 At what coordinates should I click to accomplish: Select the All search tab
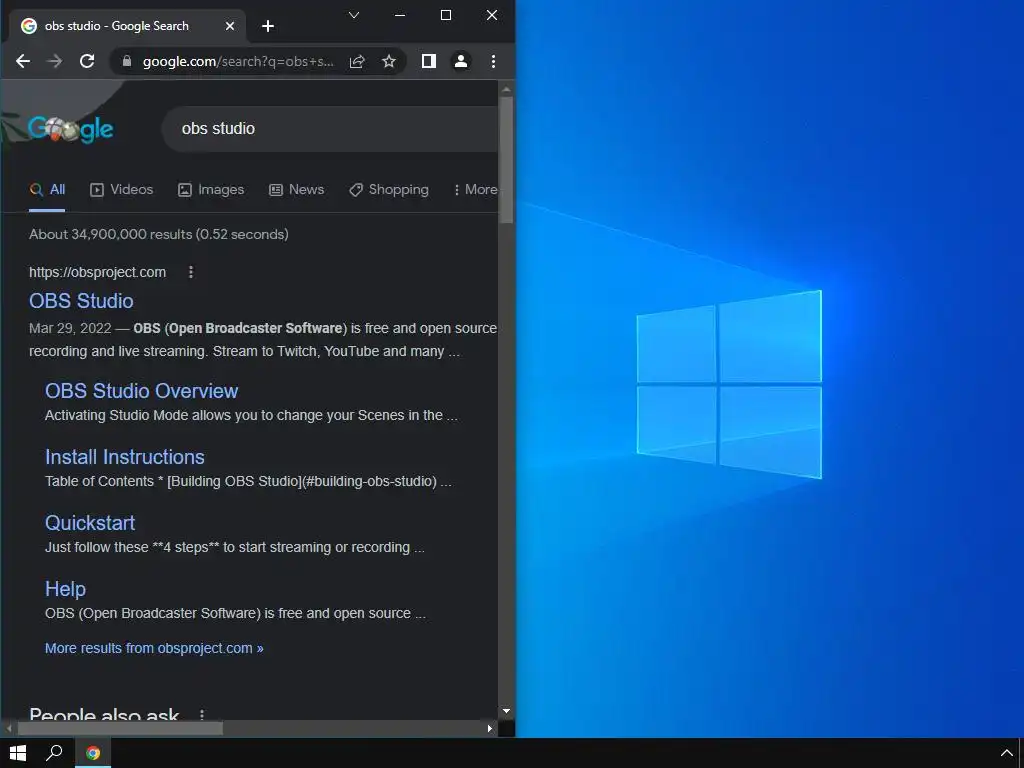48,190
